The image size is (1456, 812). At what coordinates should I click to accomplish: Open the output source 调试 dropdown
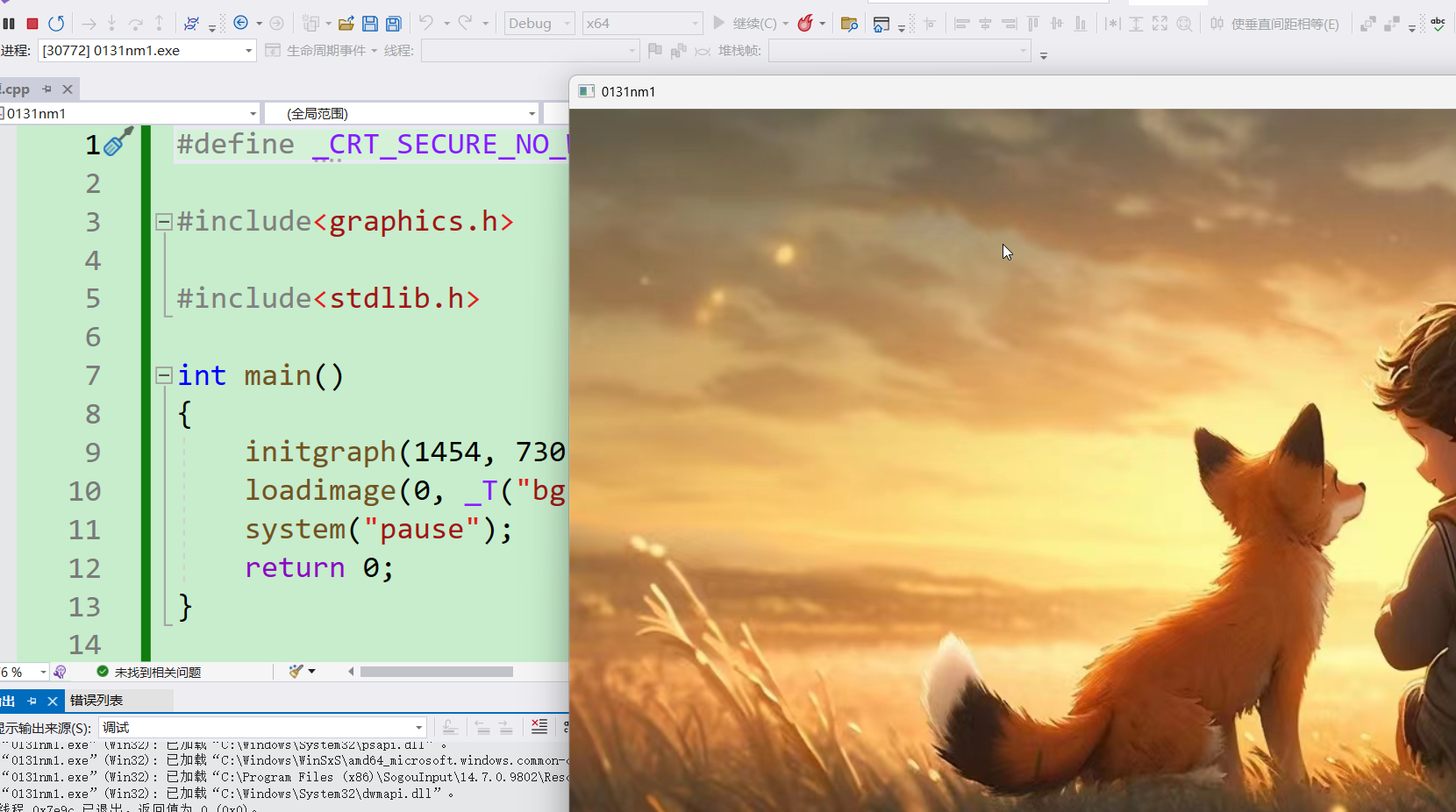pos(262,728)
